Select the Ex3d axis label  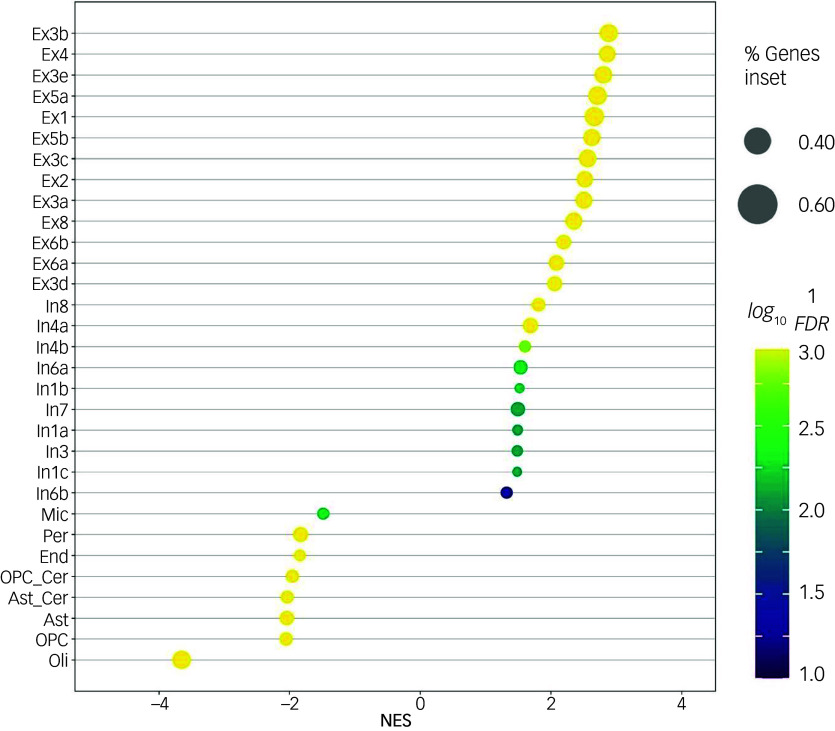tap(50, 284)
